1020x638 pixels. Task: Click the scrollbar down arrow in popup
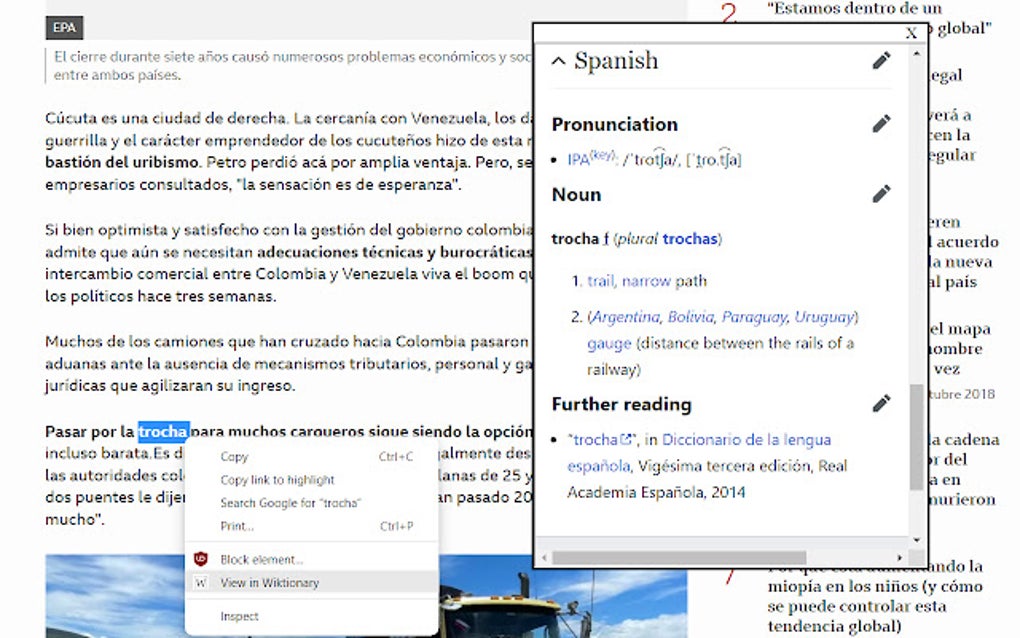[x=916, y=542]
